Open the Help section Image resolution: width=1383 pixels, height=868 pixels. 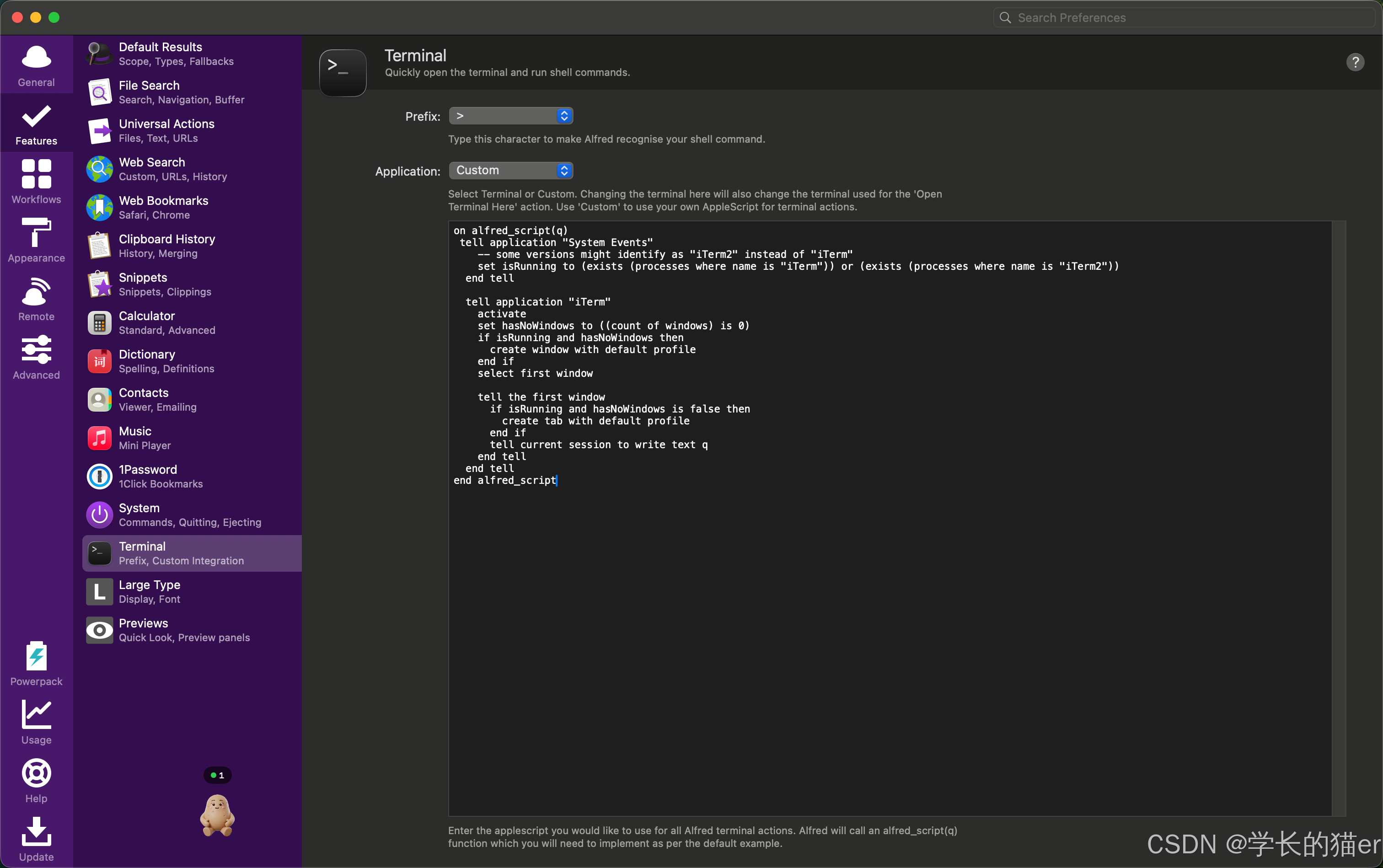[36, 781]
